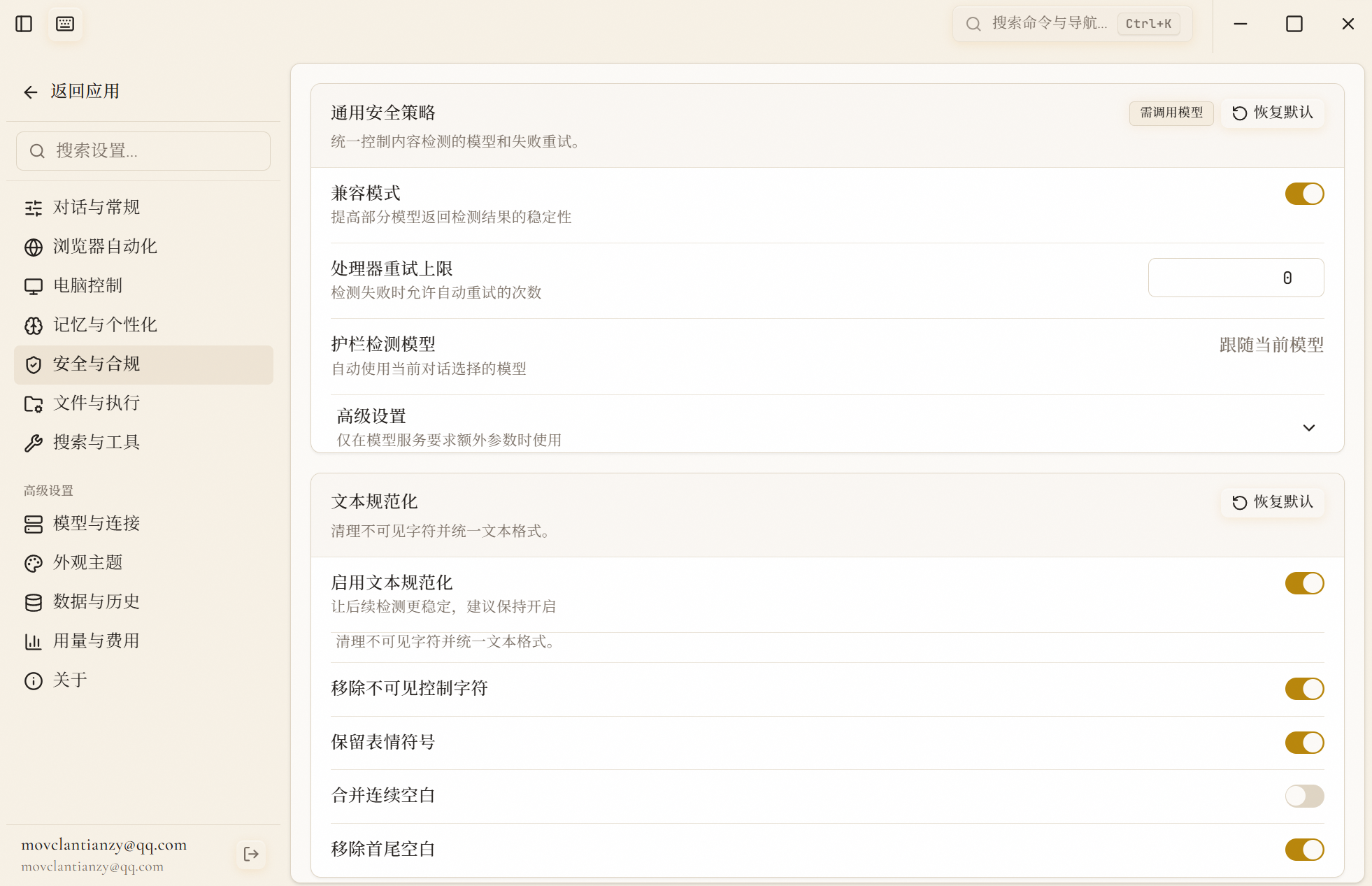This screenshot has height=886, width=1372.
Task: Click the shield icon for 安全与合规
Action: [34, 364]
